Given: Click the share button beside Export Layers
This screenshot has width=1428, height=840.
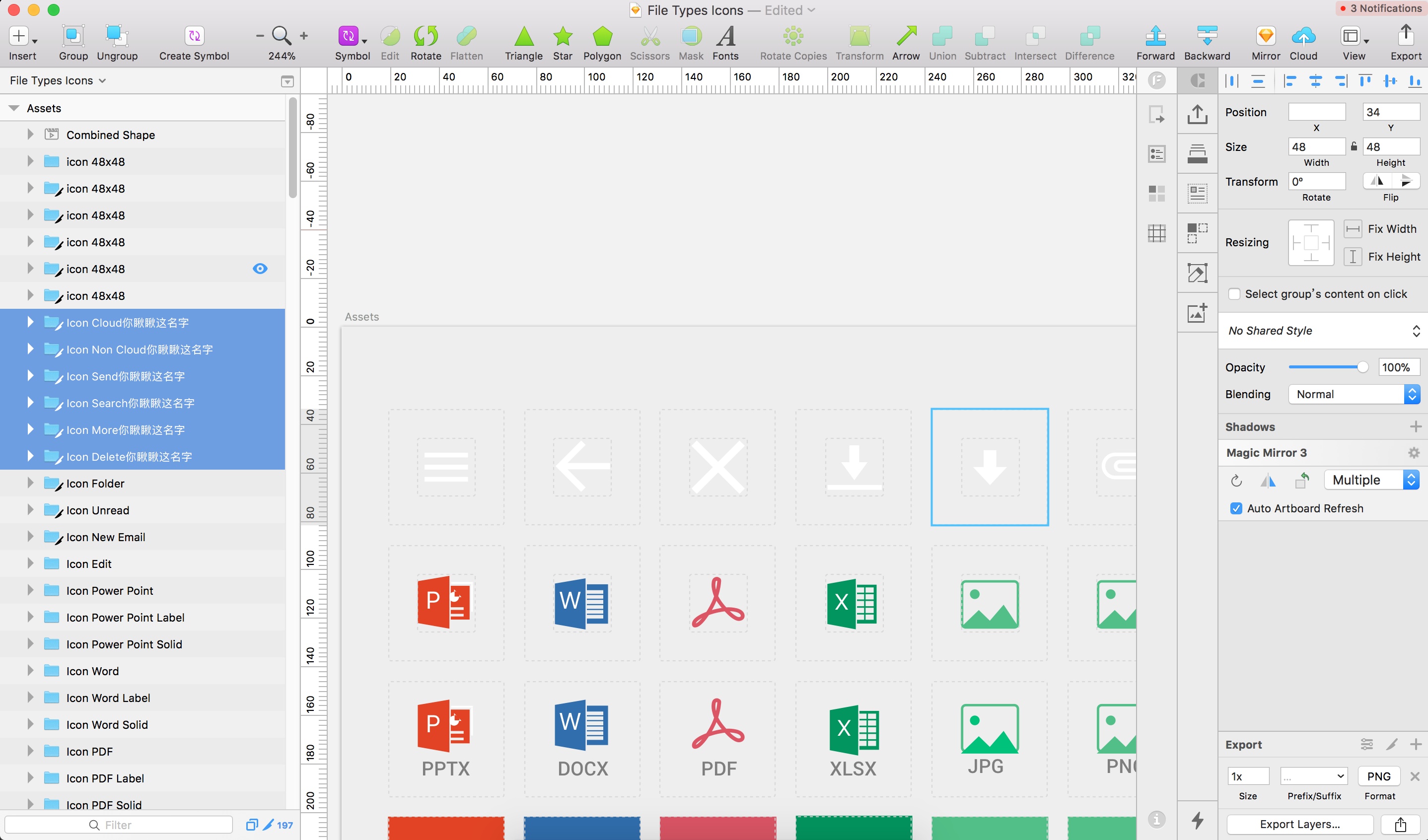Looking at the screenshot, I should coord(1400,824).
